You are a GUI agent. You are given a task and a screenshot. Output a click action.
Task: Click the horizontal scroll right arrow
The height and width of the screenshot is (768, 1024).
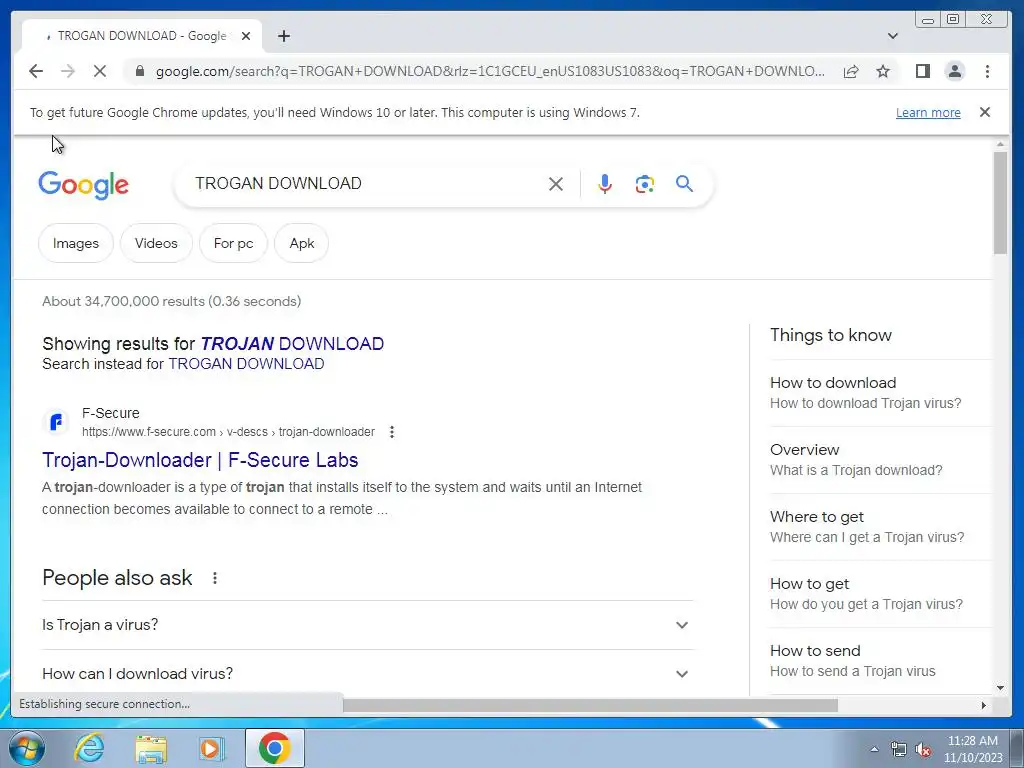click(x=984, y=705)
